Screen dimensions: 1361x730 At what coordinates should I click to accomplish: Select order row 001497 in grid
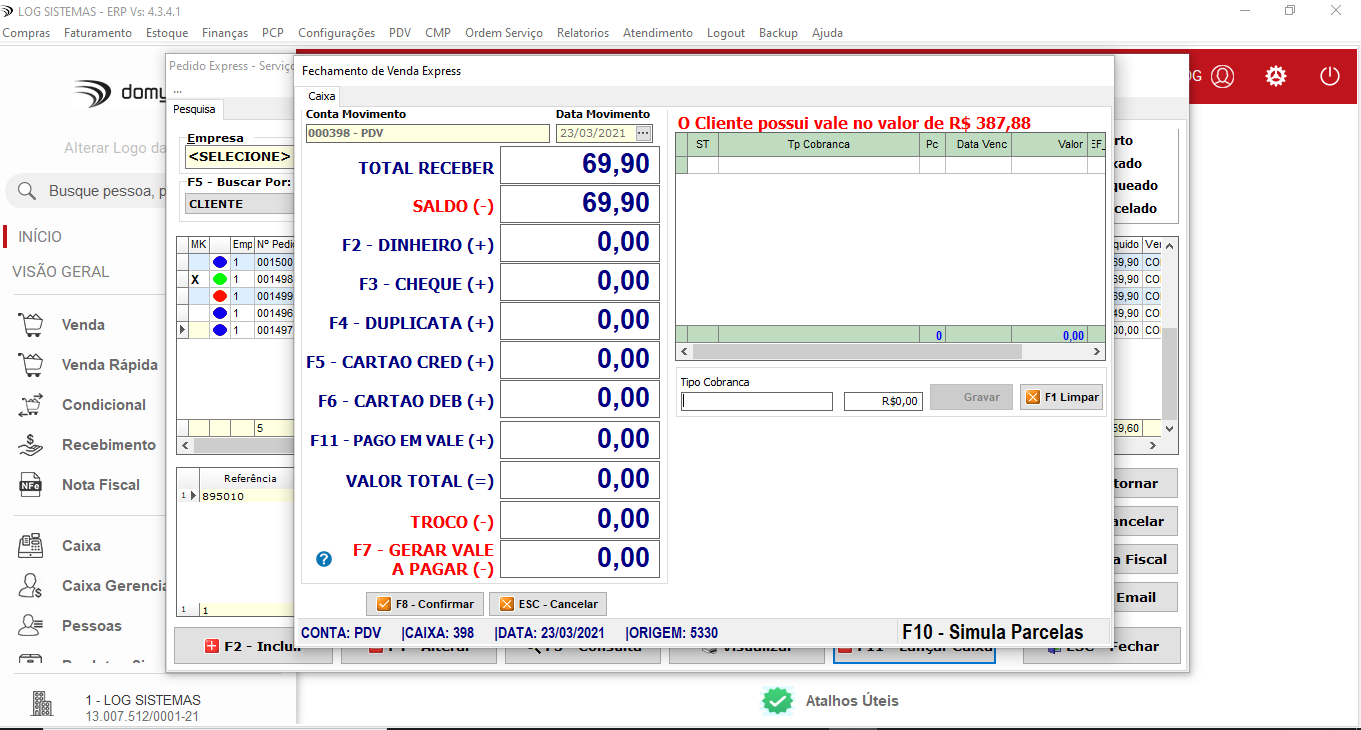(236, 330)
